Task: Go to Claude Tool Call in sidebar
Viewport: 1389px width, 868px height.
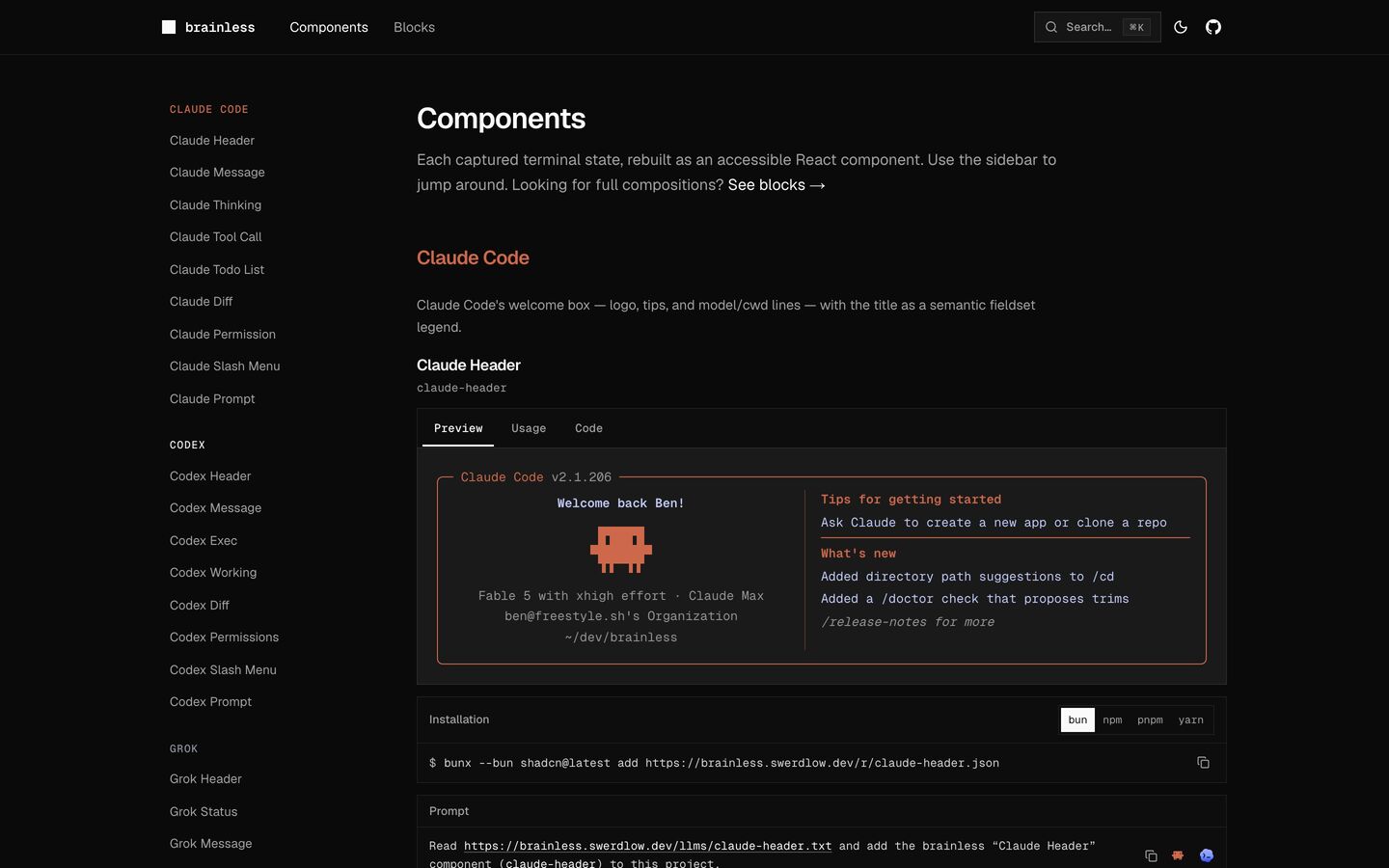Action: [x=215, y=236]
